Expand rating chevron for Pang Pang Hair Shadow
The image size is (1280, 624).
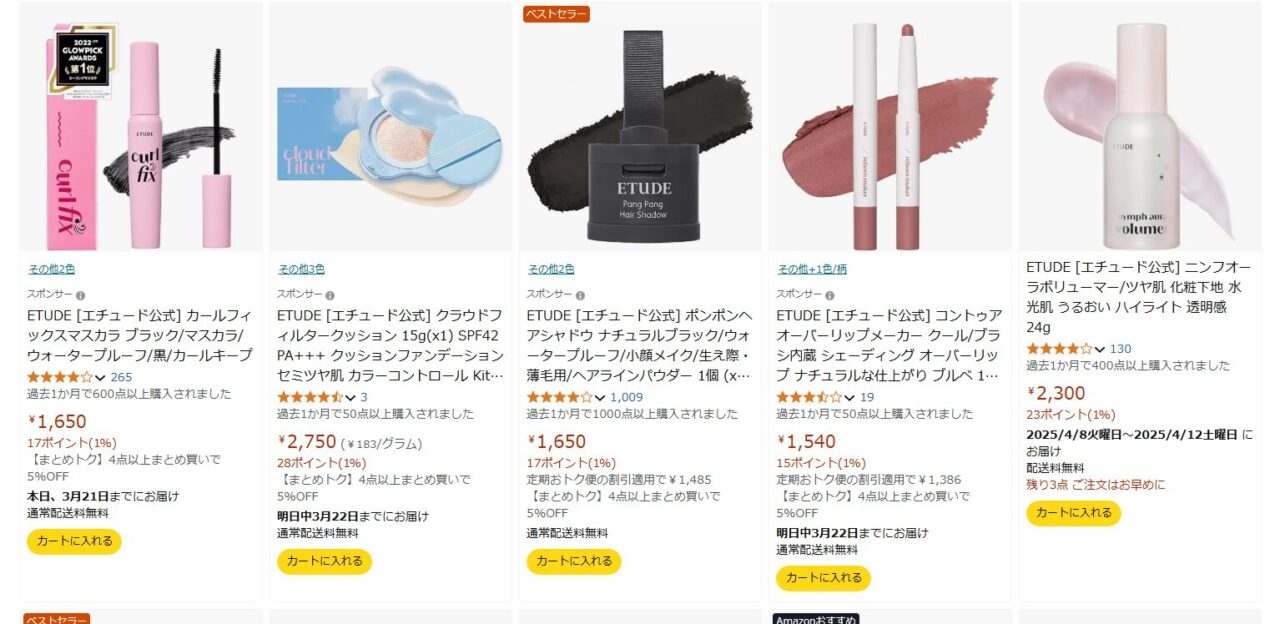600,398
